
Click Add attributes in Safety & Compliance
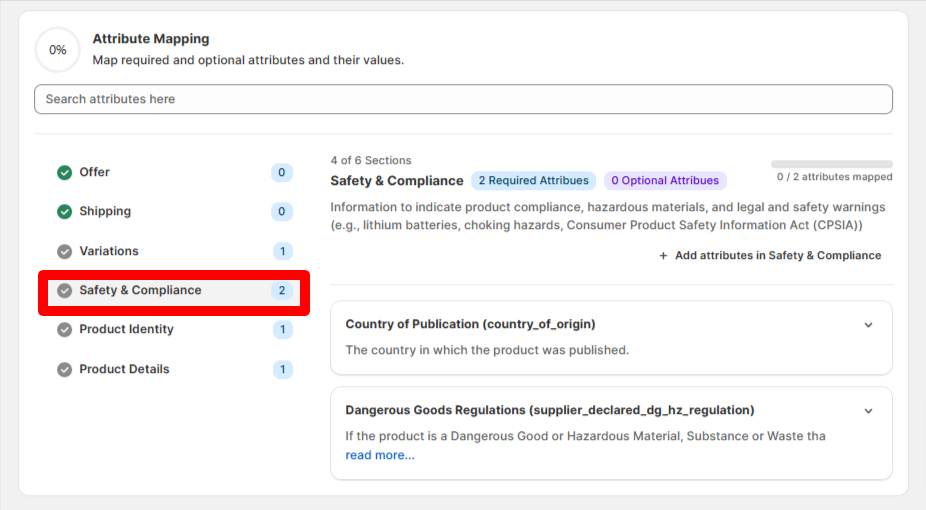pos(770,256)
